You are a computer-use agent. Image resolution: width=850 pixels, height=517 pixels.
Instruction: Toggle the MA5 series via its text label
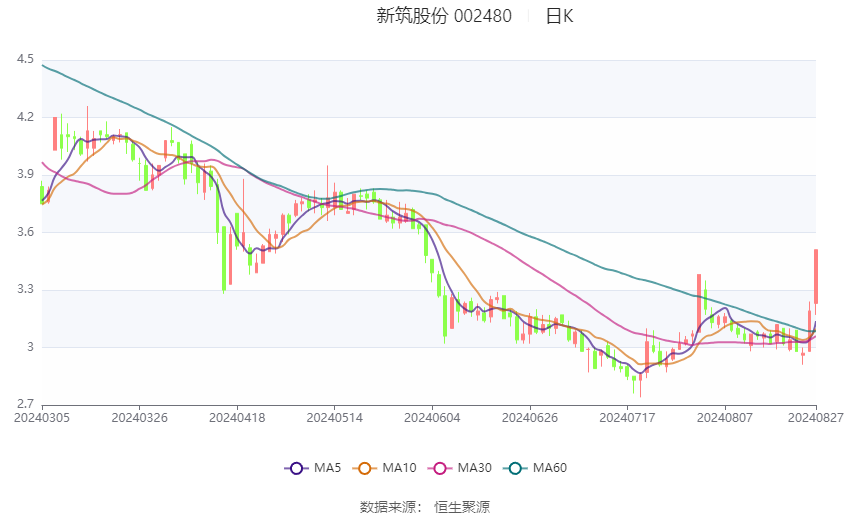tap(328, 468)
